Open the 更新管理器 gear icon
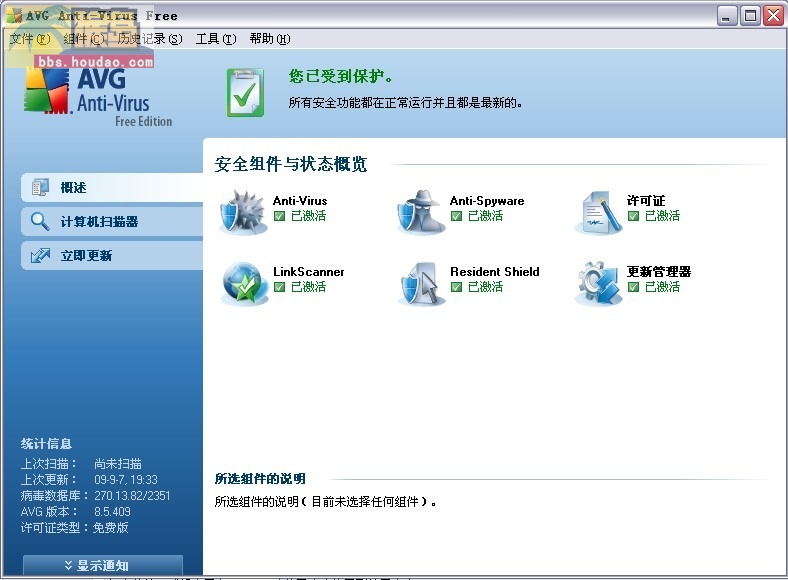 click(x=598, y=283)
